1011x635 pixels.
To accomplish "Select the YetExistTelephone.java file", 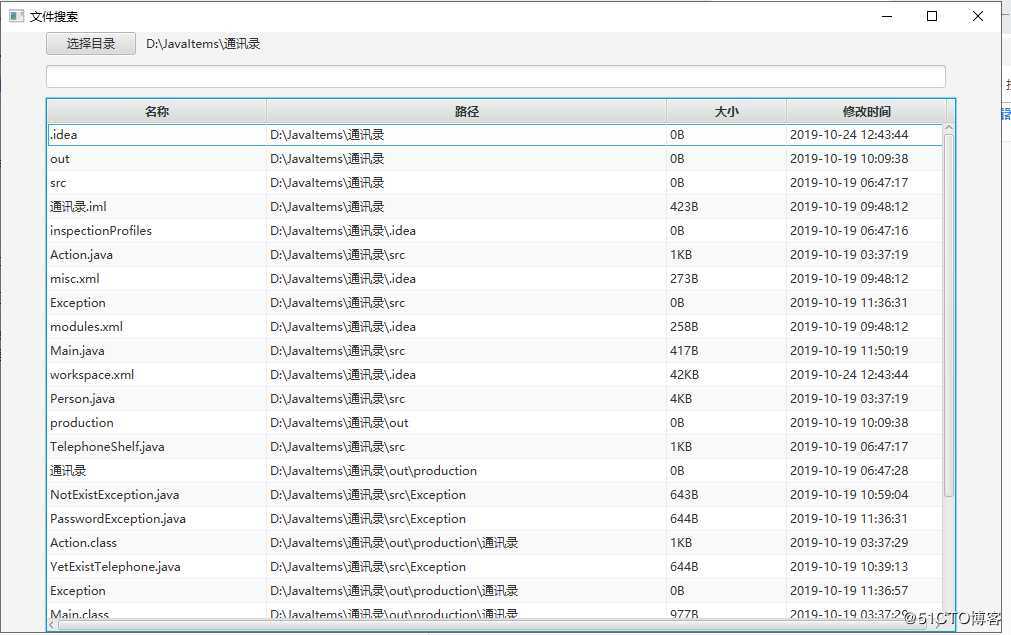I will click(115, 567).
